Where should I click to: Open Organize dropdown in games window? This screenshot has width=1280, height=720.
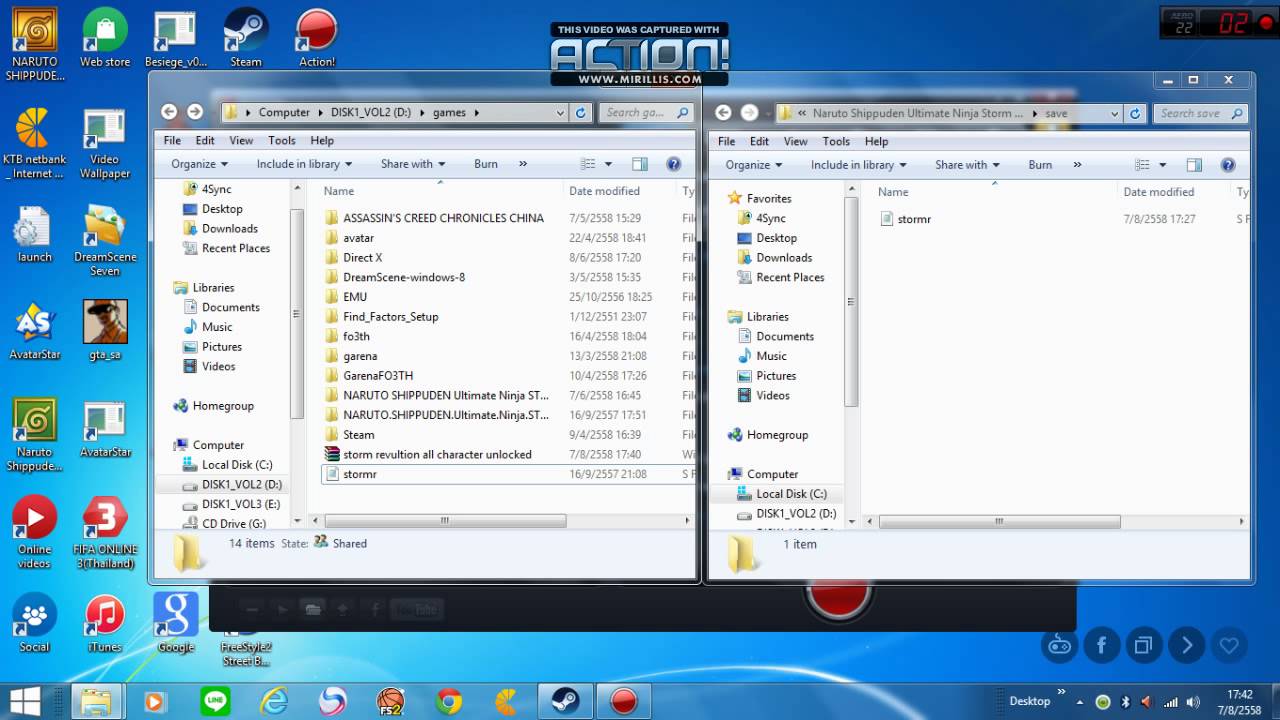(199, 164)
